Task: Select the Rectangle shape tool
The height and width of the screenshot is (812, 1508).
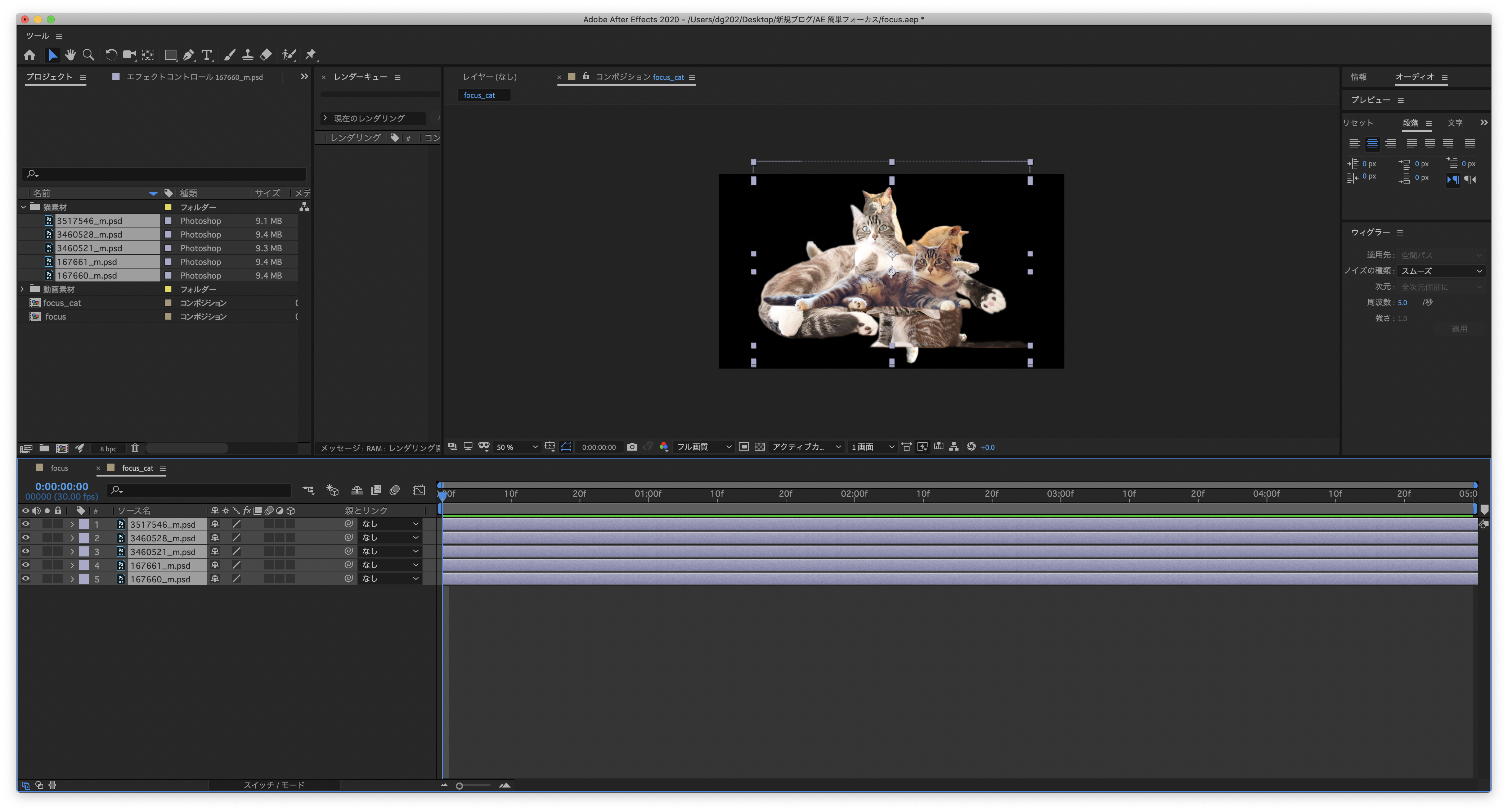Action: pyautogui.click(x=170, y=55)
